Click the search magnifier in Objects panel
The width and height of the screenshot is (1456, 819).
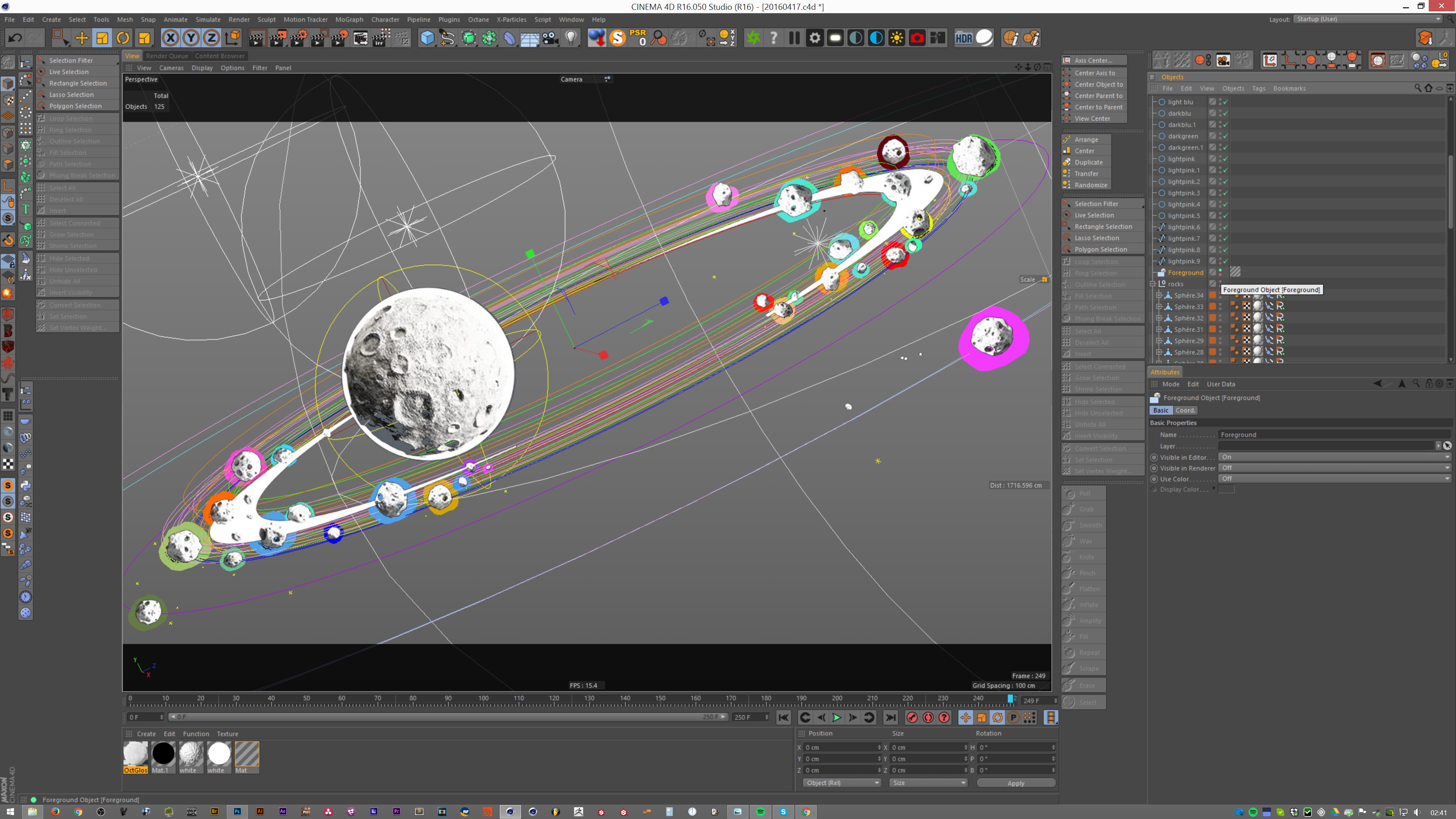(1418, 88)
